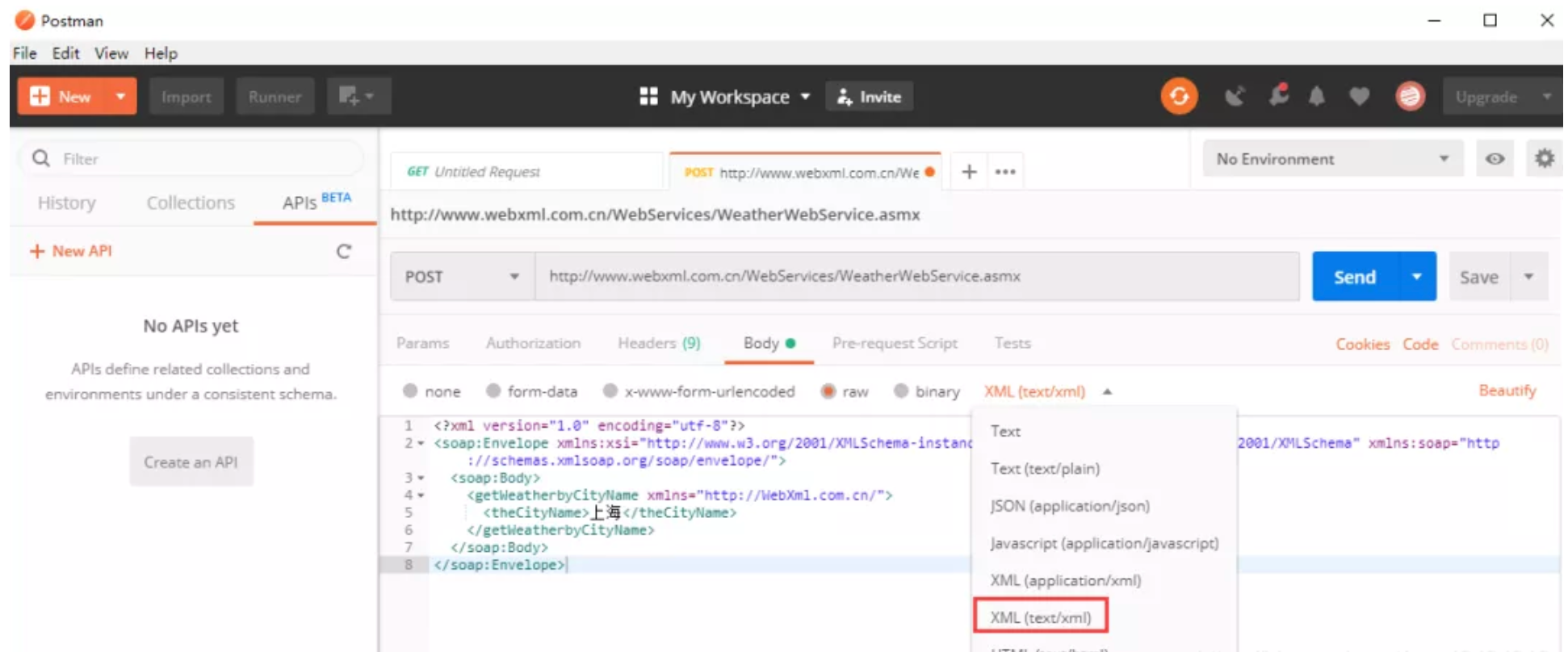Open the user avatar menu
The width and height of the screenshot is (1568, 652).
pyautogui.click(x=1410, y=97)
